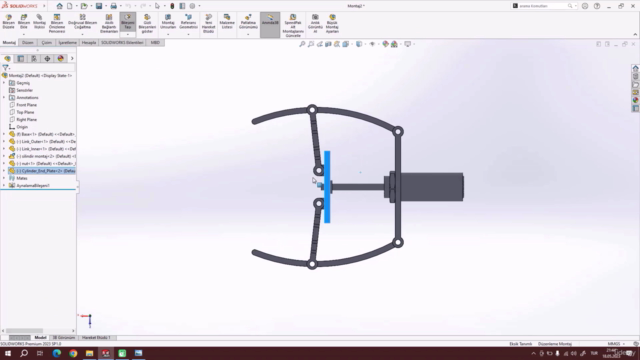This screenshot has height=360, width=640.
Task: Expand the Patlatma Görünümü dropdown arrow
Action: tap(248, 35)
